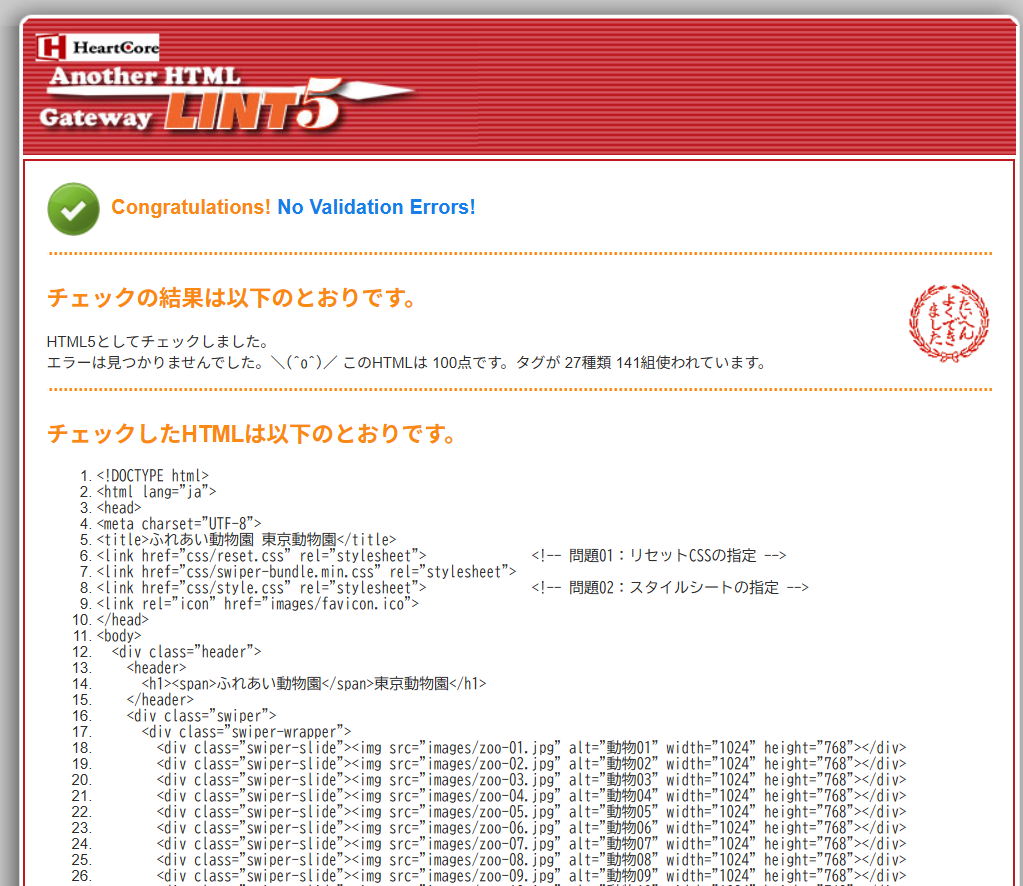Click the h1 東京動物園 code line

[x=314, y=683]
